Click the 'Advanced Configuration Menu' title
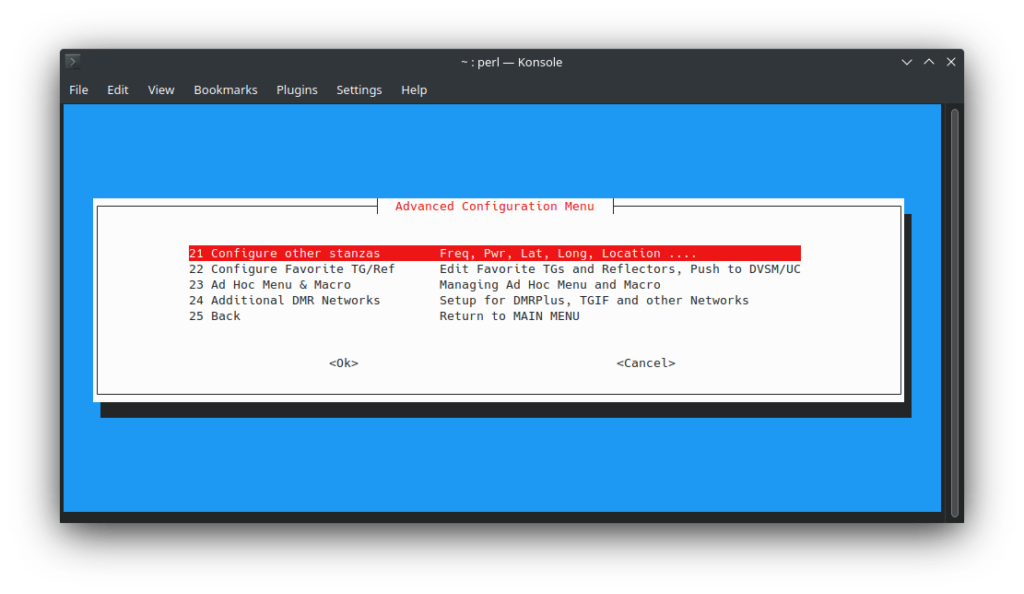 click(x=494, y=206)
